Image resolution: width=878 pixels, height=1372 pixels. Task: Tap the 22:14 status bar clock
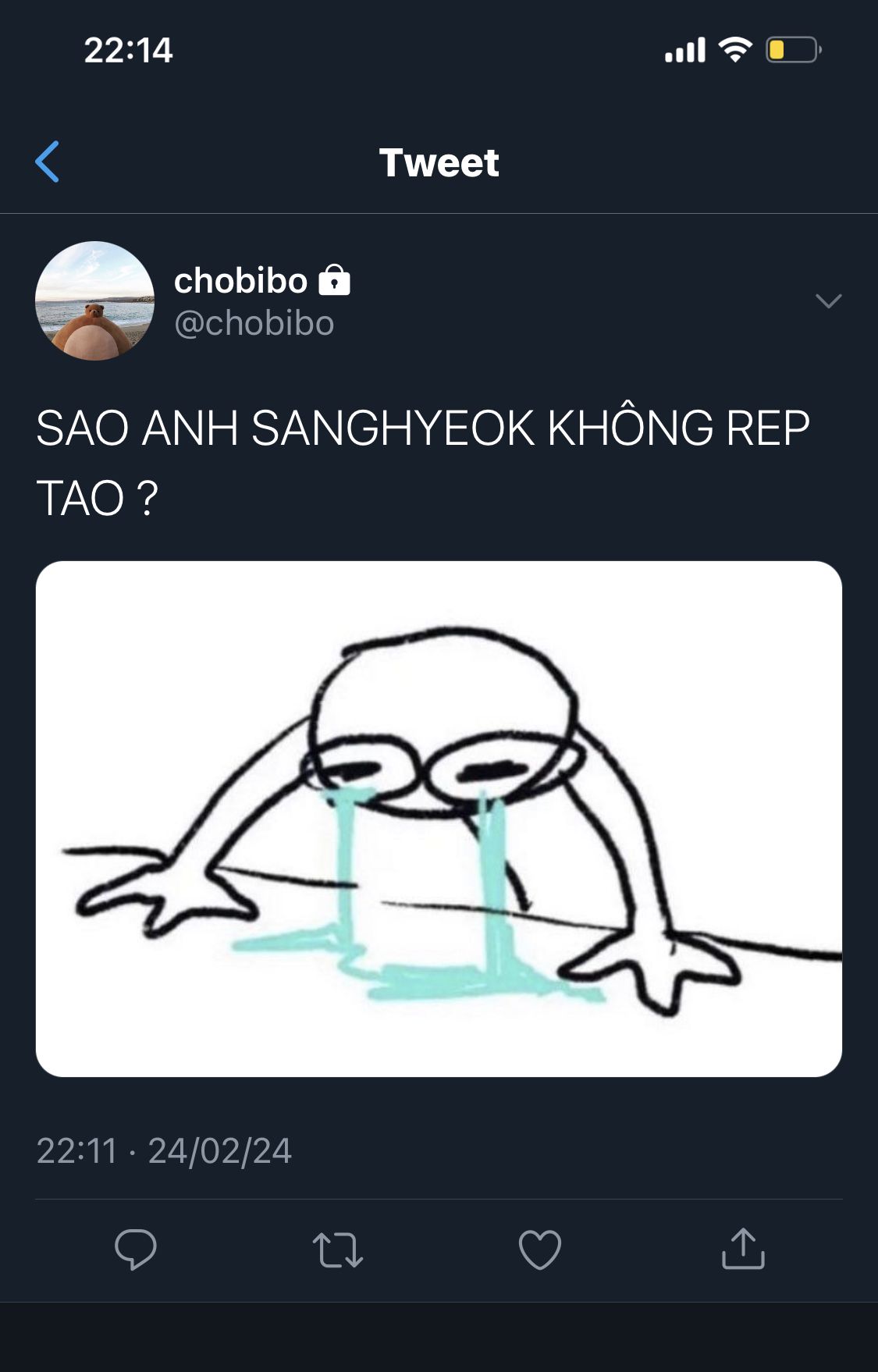coord(128,50)
